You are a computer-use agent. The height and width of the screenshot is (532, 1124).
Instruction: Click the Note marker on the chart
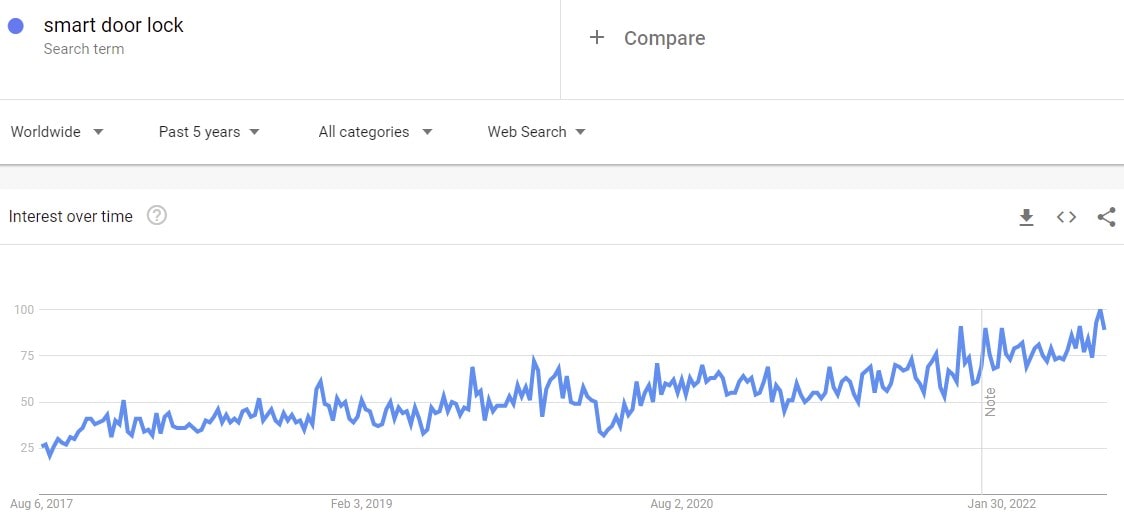tap(990, 402)
